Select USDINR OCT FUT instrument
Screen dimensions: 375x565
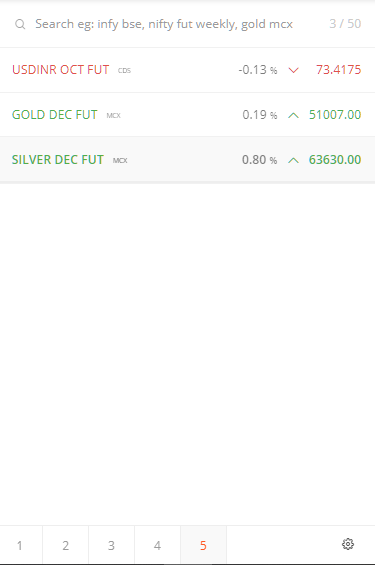[x=61, y=70]
